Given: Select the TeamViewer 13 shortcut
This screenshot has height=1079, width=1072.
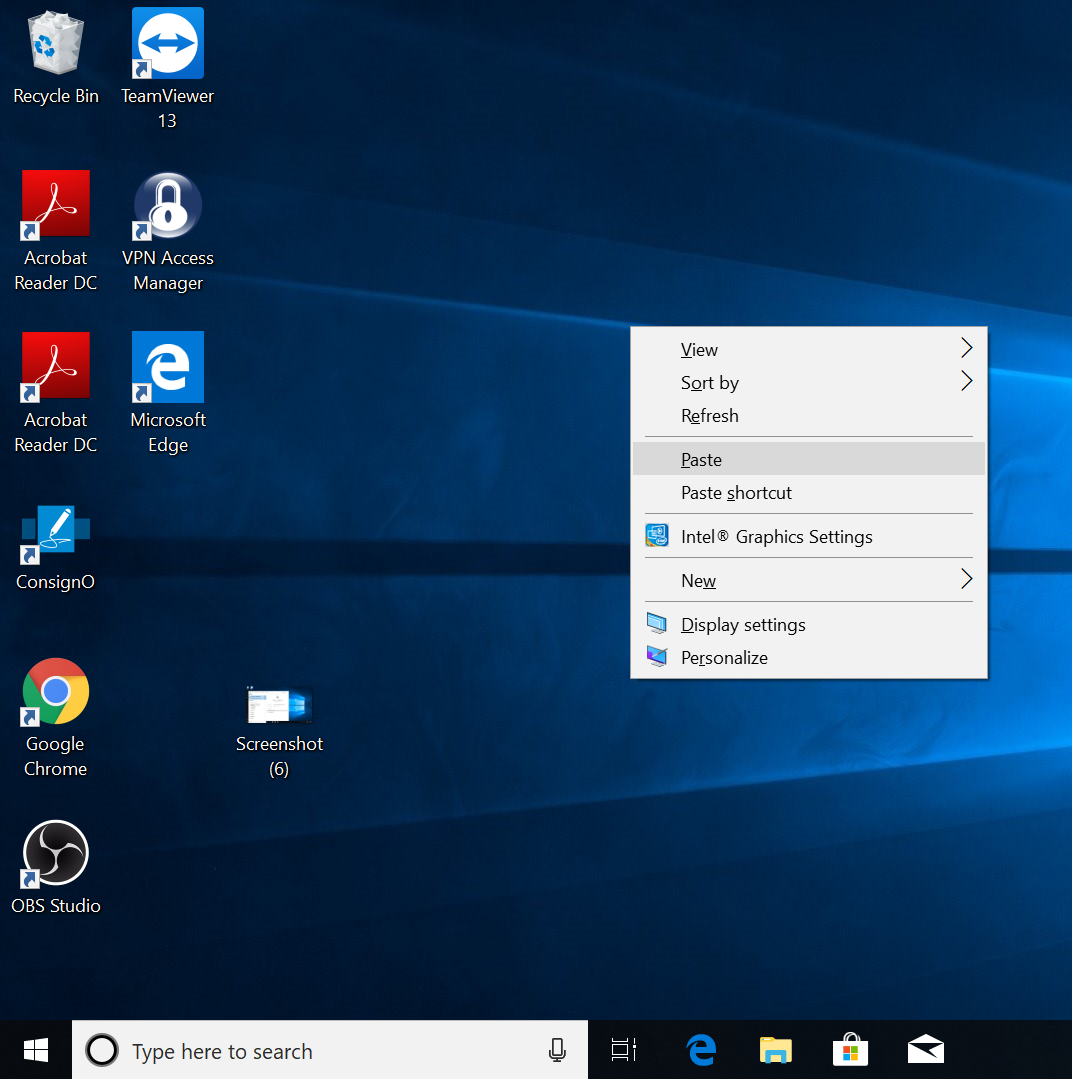Looking at the screenshot, I should [167, 69].
